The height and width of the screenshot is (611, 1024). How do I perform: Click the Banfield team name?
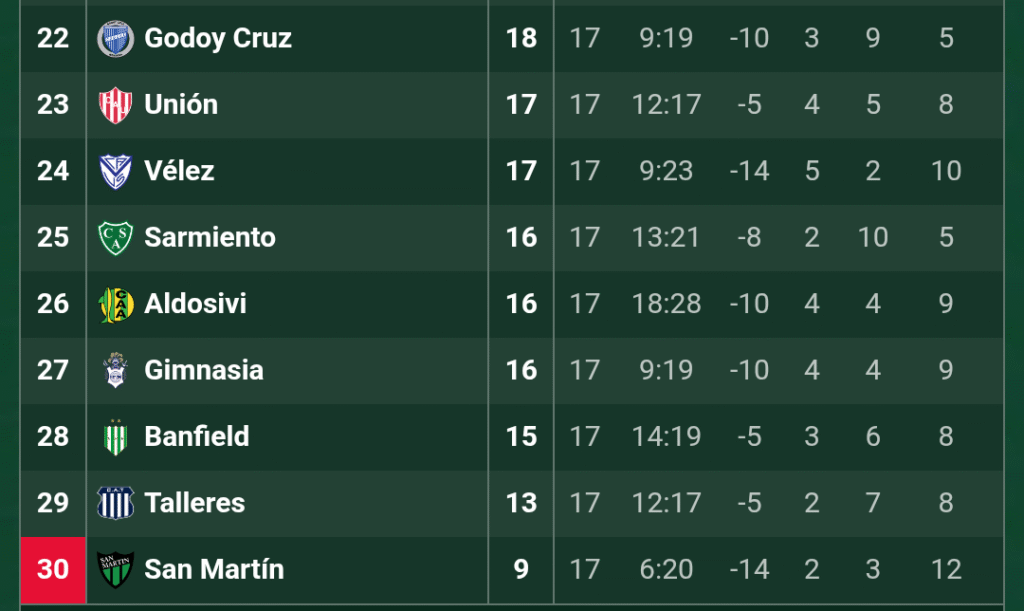[197, 436]
